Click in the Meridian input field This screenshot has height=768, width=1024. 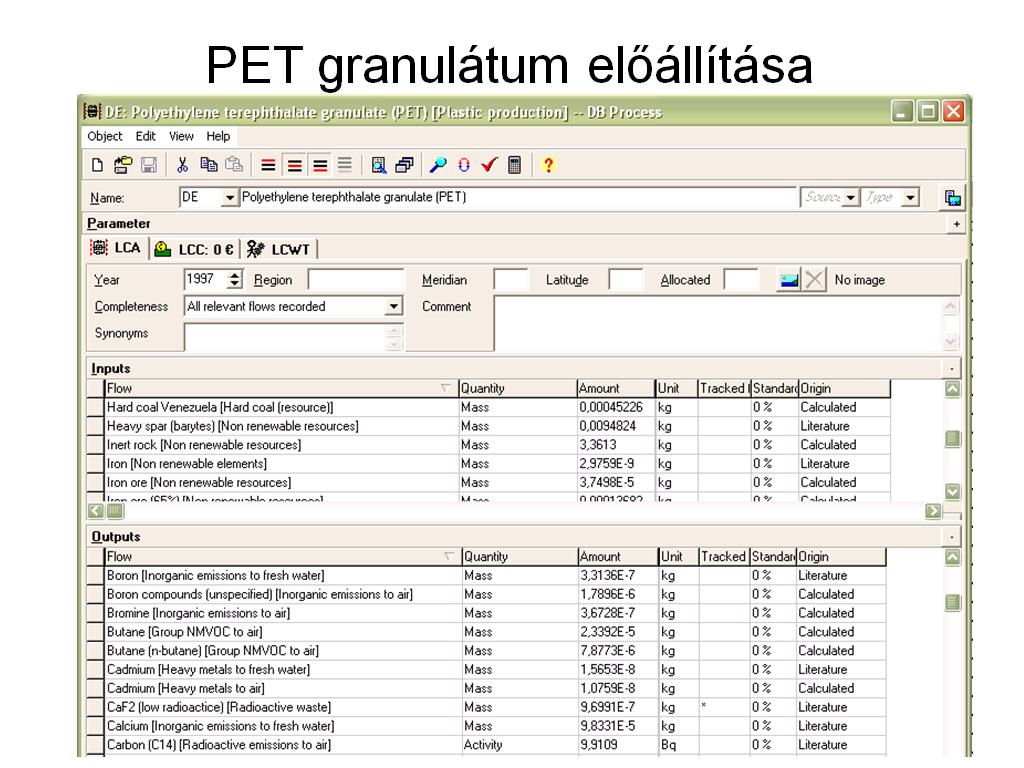click(x=511, y=280)
